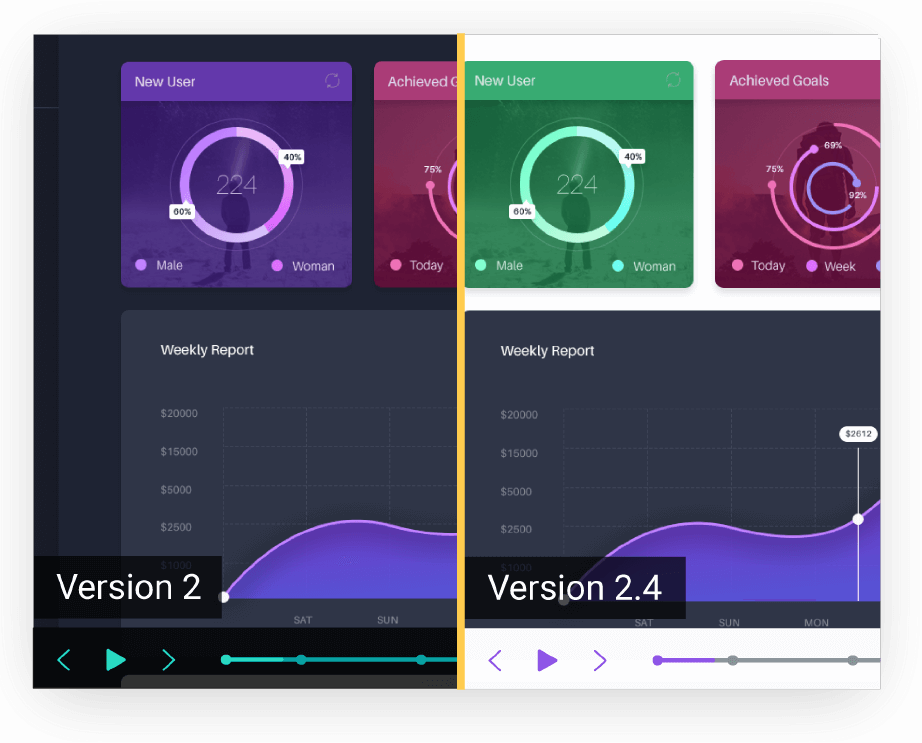The height and width of the screenshot is (743, 922).
Task: Click $5000 axis label in Version 2 chart
Action: click(x=176, y=490)
